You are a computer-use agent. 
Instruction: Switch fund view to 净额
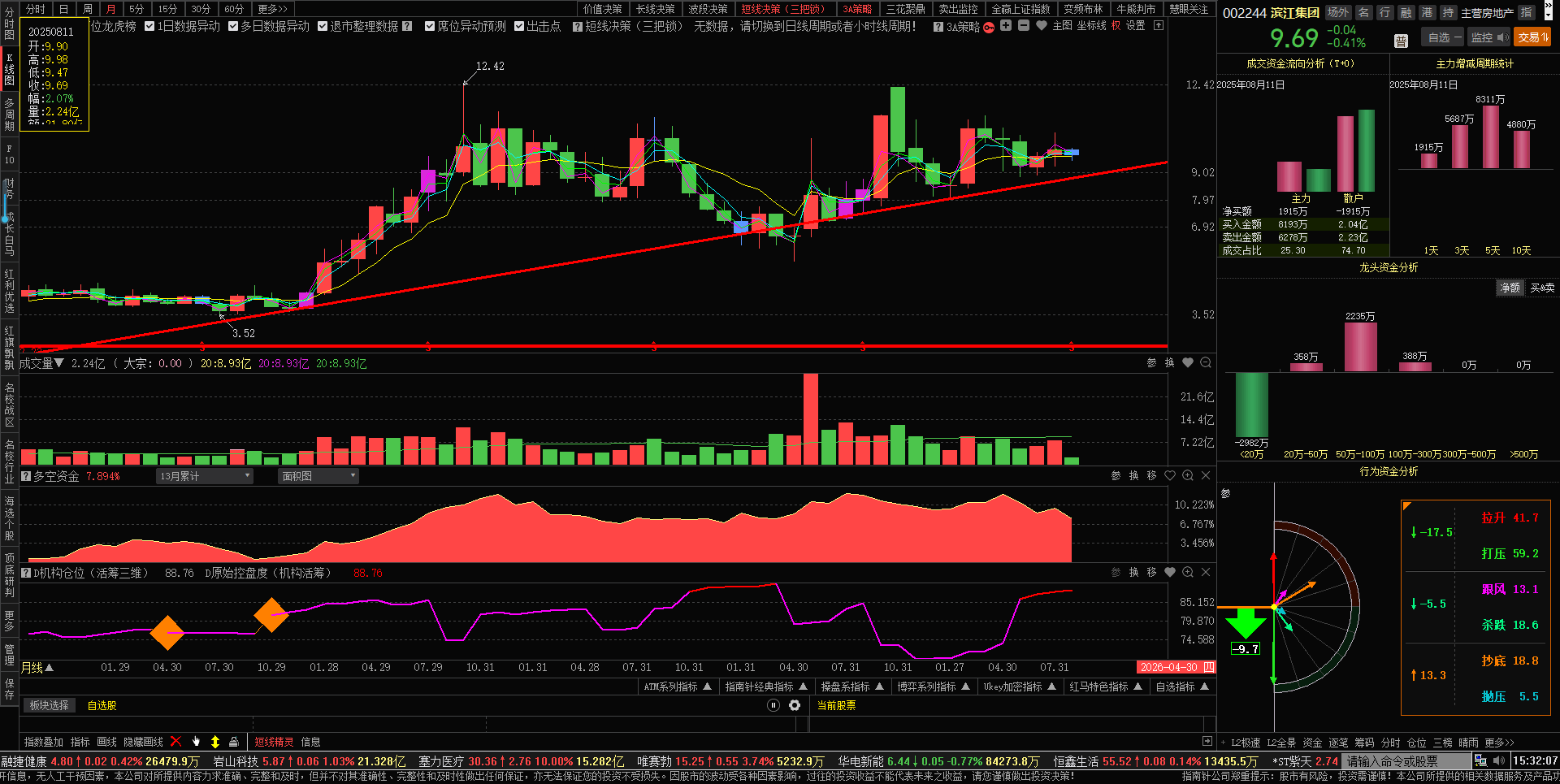coord(1510,288)
